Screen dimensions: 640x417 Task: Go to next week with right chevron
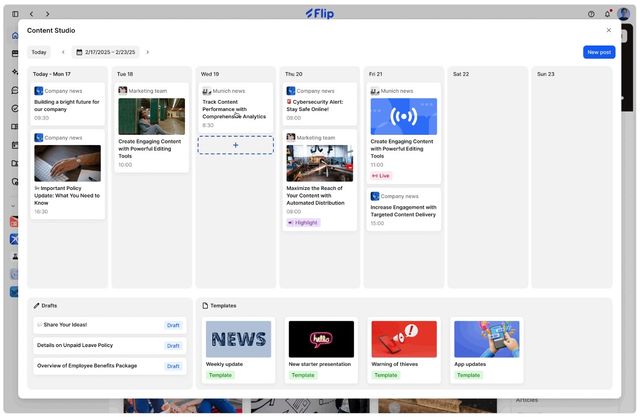tap(148, 52)
